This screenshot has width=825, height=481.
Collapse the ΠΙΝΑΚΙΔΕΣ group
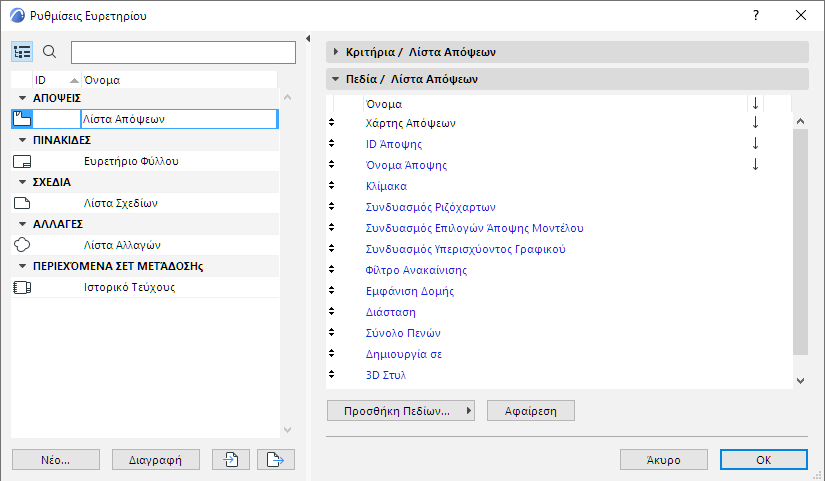coord(23,140)
